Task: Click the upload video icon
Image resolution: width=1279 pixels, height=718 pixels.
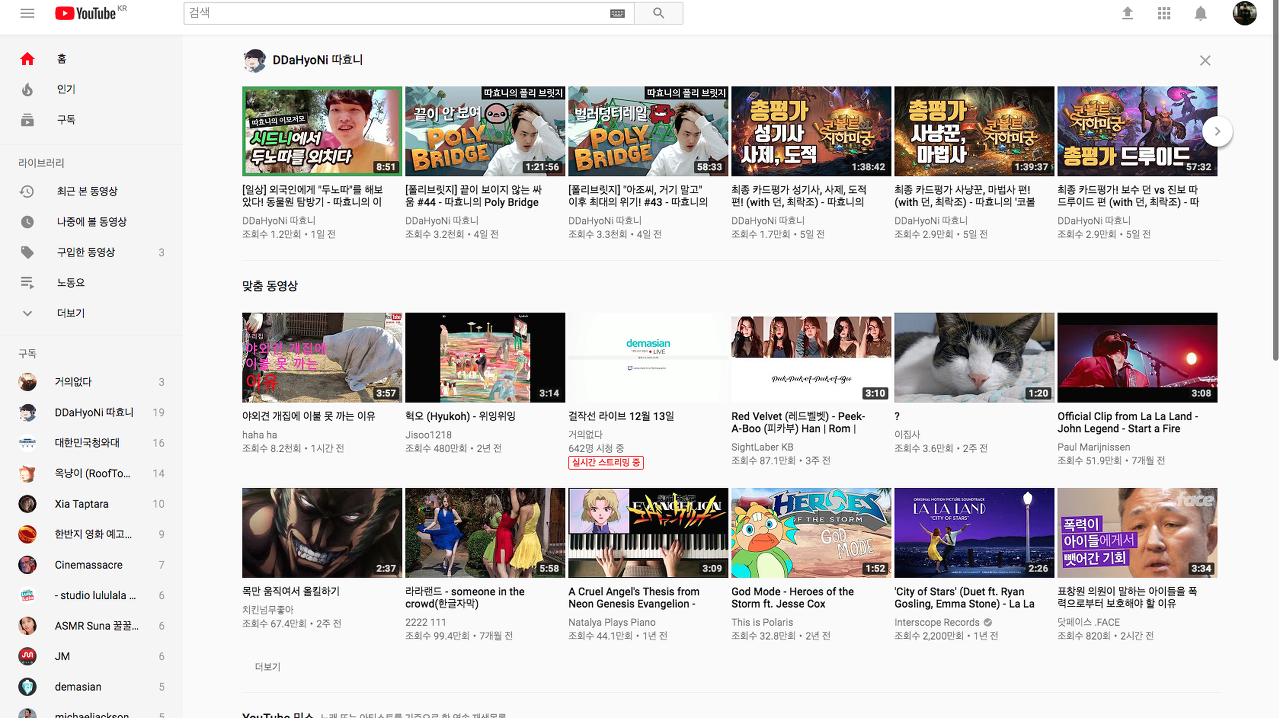Action: (x=1128, y=13)
